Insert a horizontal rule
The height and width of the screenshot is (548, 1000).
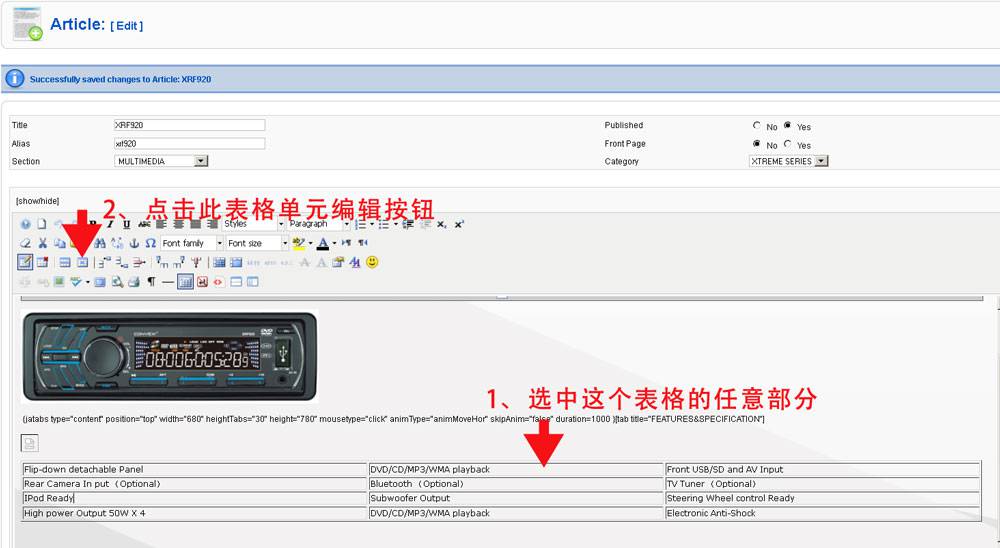(168, 282)
